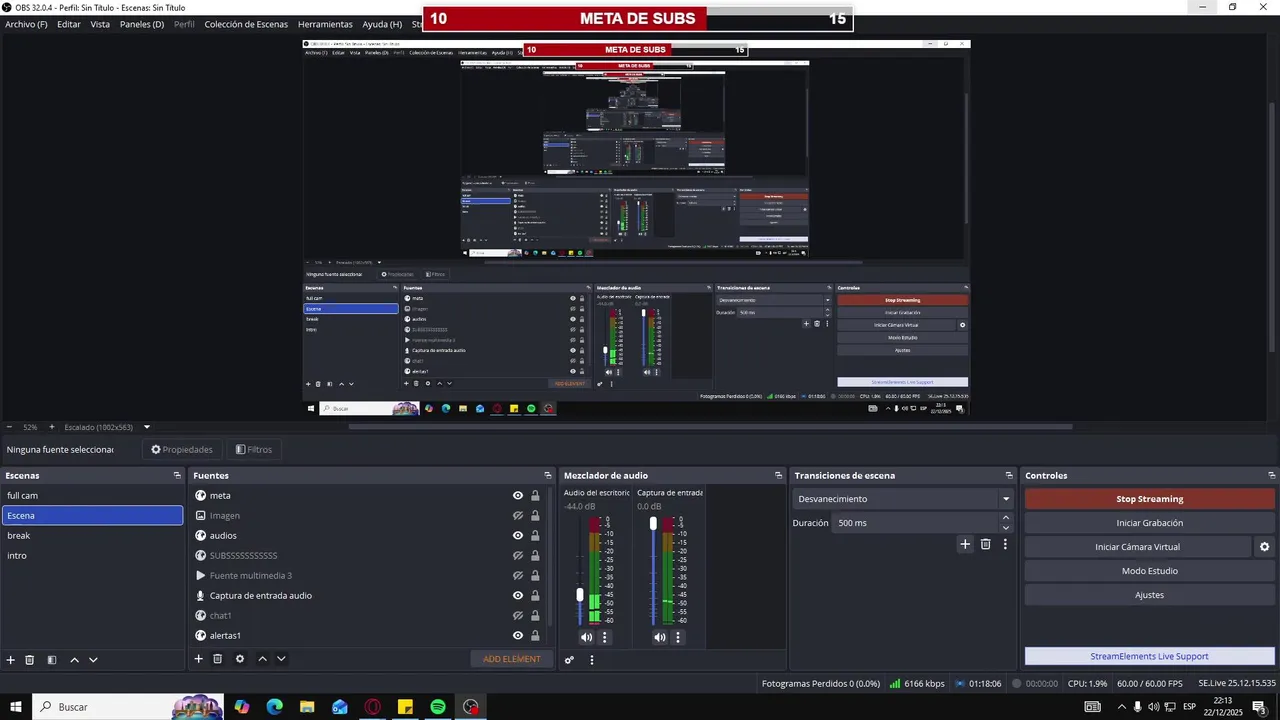1280x720 pixels.
Task: Hide the audios source
Action: tap(518, 535)
